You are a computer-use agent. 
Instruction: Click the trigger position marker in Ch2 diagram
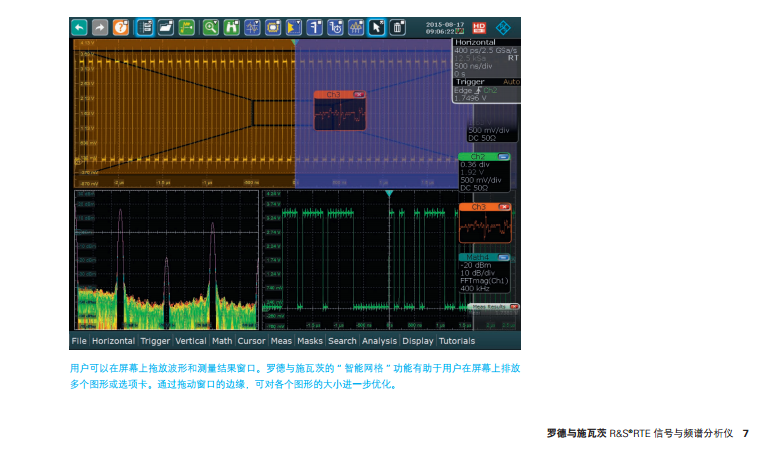coord(389,193)
